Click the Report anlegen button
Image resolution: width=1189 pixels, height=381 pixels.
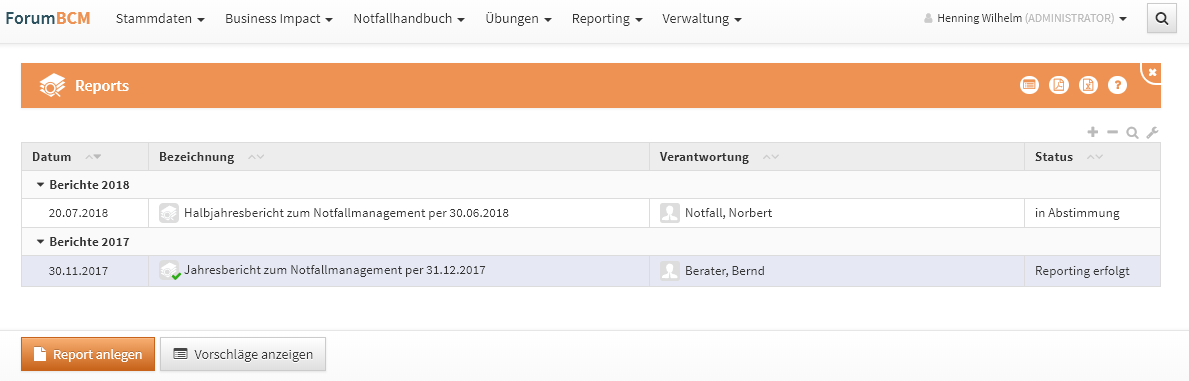(88, 354)
